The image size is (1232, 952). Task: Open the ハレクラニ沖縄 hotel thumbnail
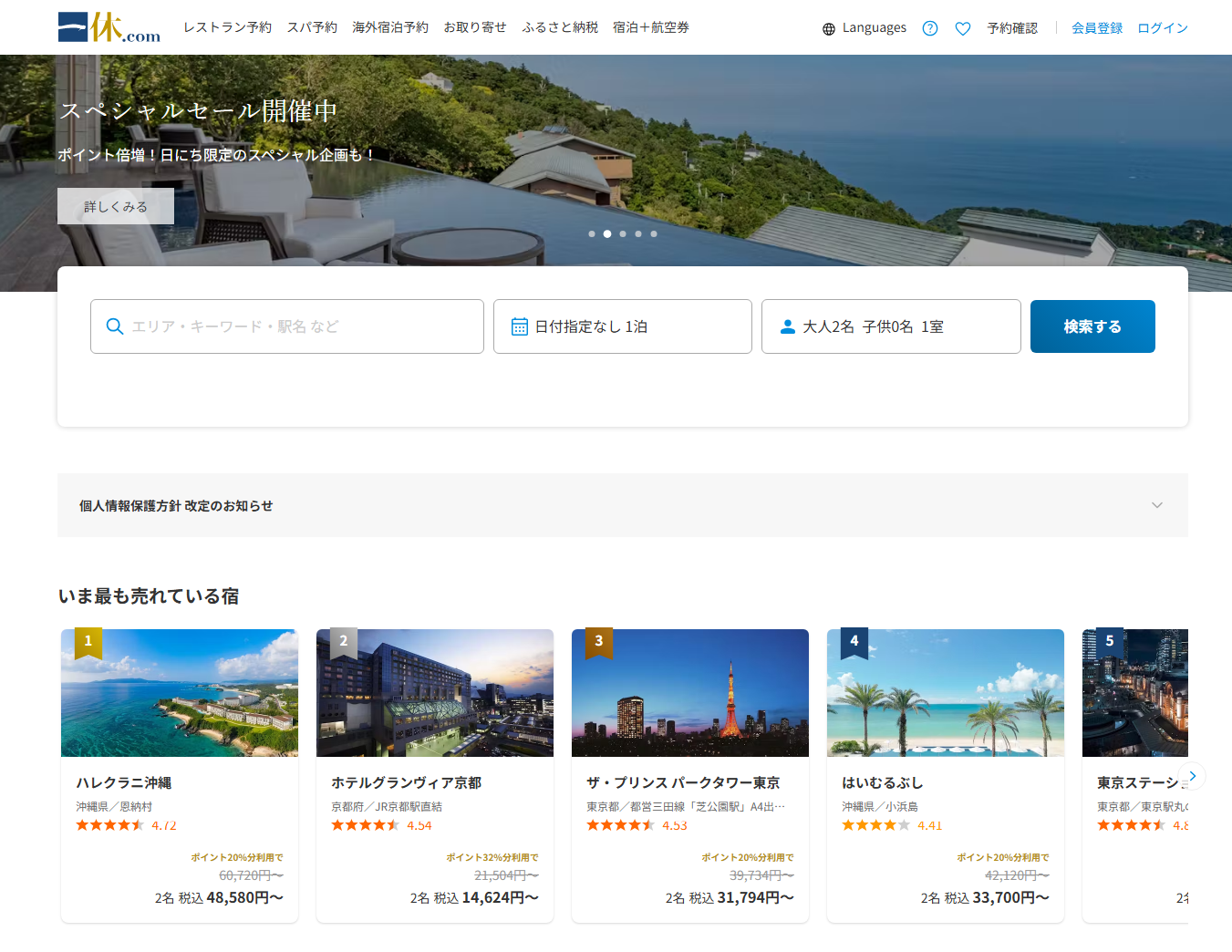click(180, 693)
